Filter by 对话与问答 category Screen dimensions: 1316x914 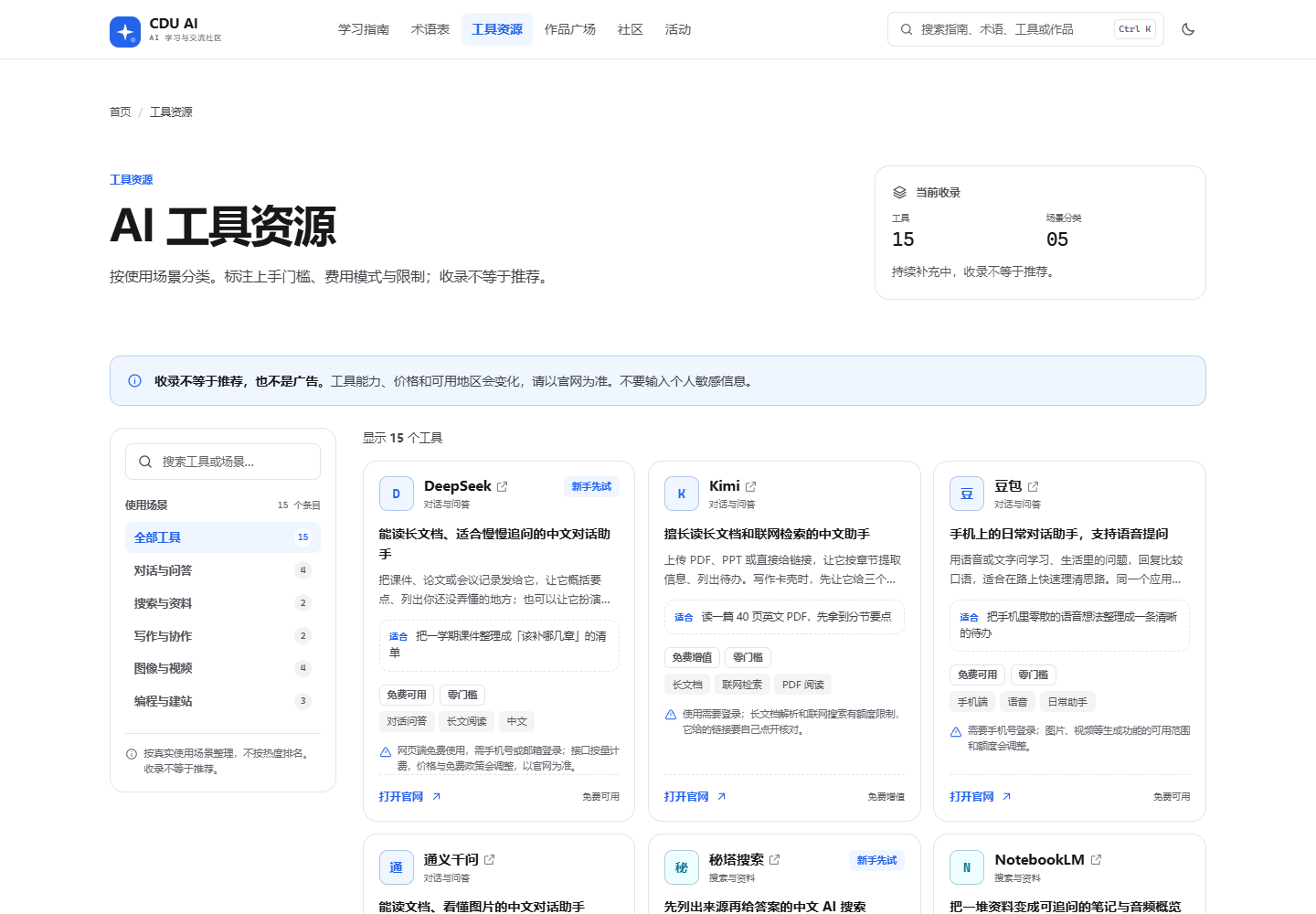pyautogui.click(x=223, y=570)
